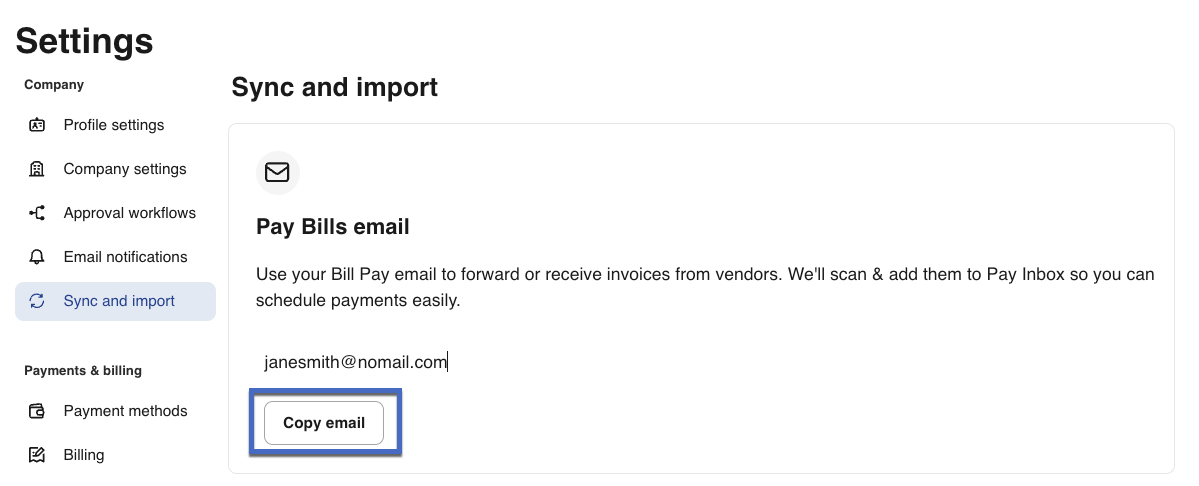Viewport: 1199px width, 486px height.
Task: Open the Billing sidebar label
Action: coord(84,455)
